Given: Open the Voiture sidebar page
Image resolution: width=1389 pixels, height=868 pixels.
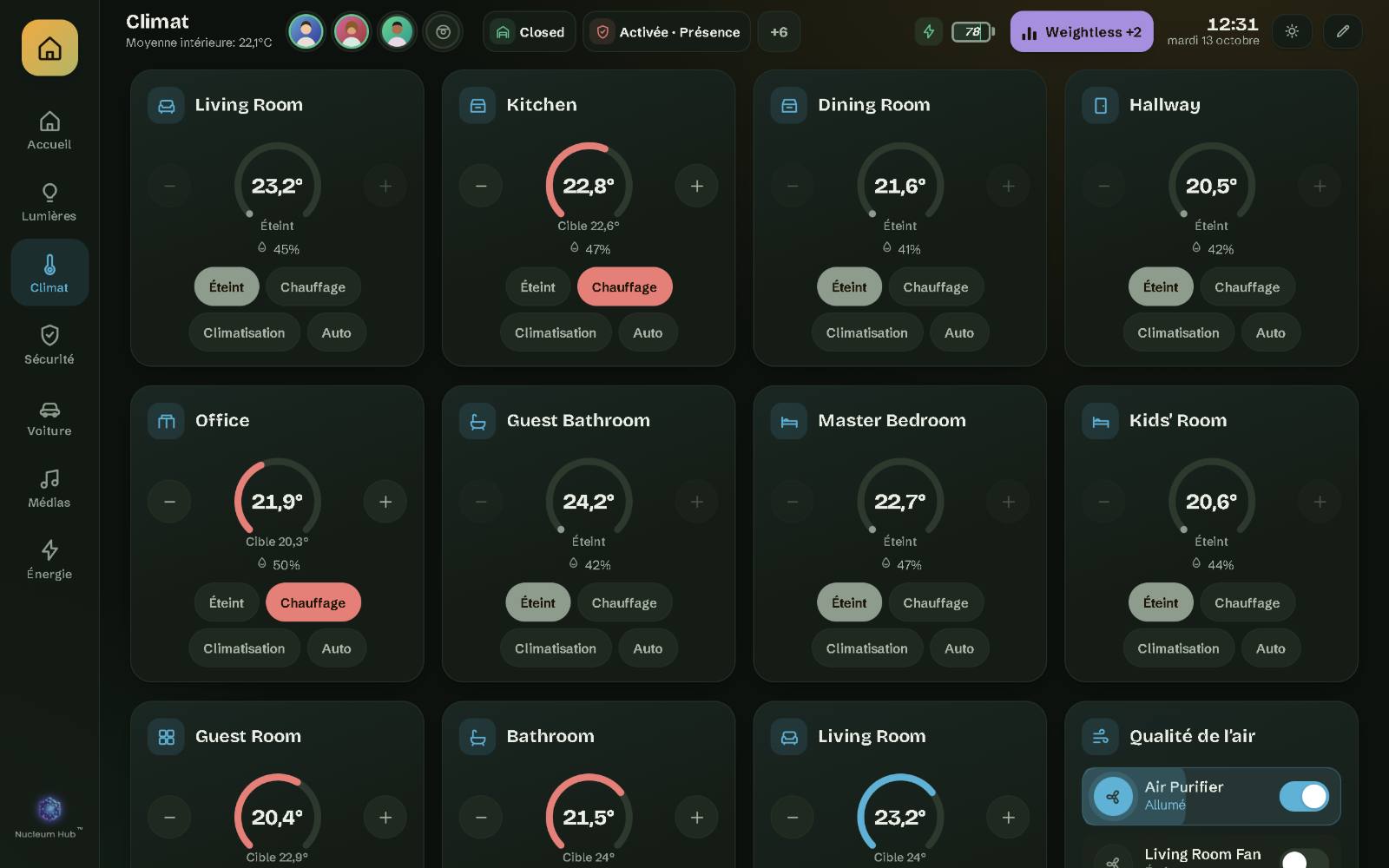Looking at the screenshot, I should (49, 417).
